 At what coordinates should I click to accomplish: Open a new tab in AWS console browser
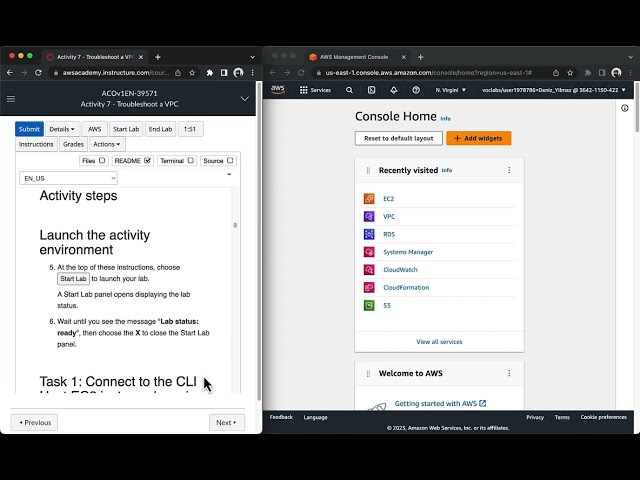[x=421, y=57]
